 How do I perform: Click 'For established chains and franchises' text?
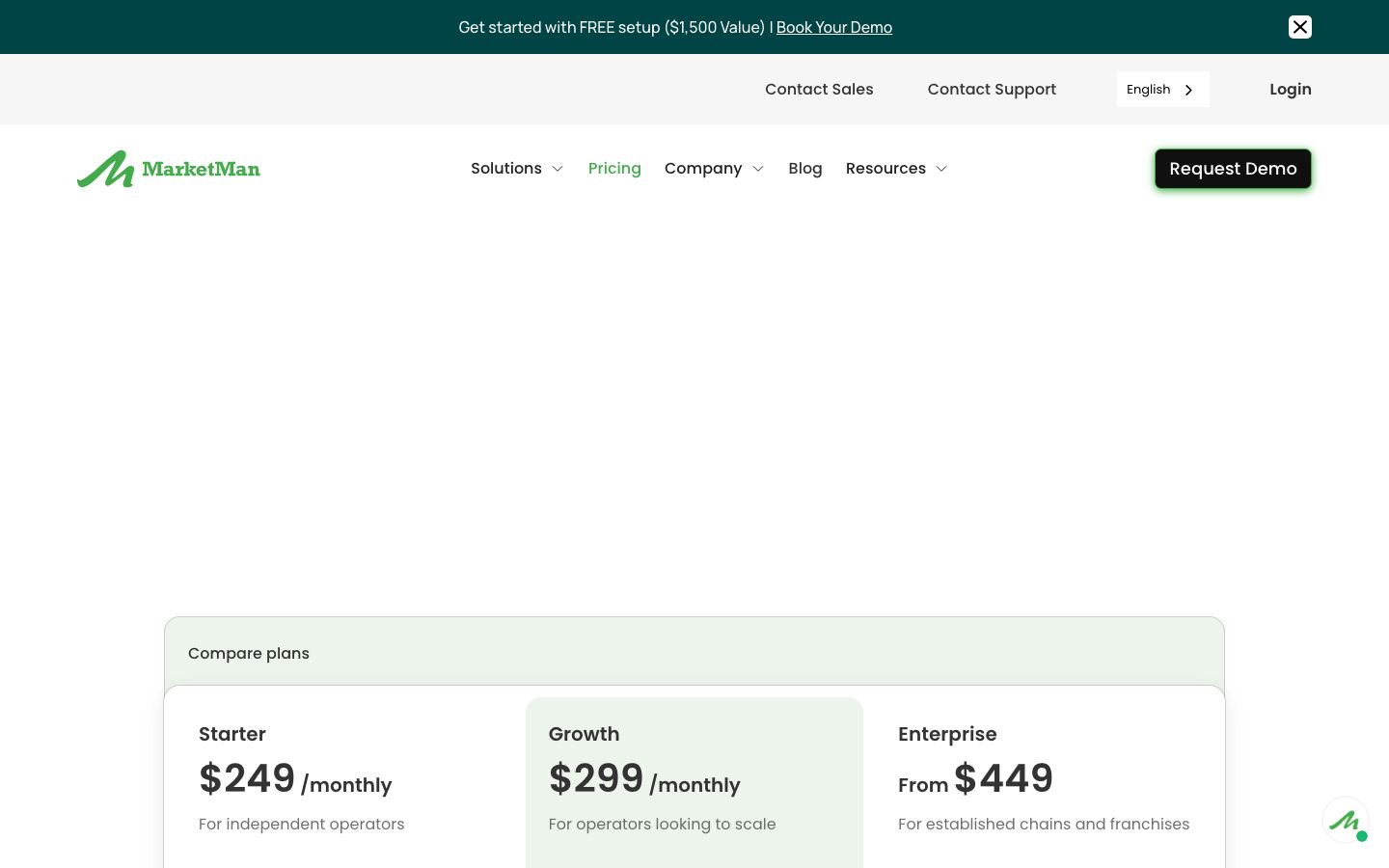point(1044,824)
